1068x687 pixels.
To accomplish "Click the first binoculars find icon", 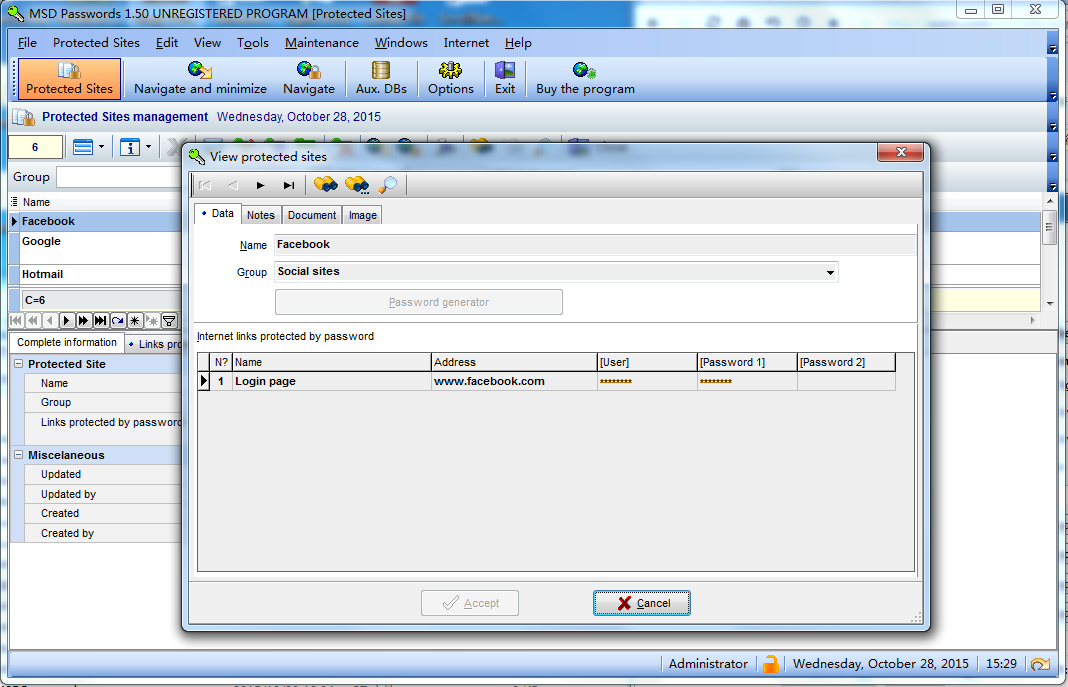I will pyautogui.click(x=325, y=185).
